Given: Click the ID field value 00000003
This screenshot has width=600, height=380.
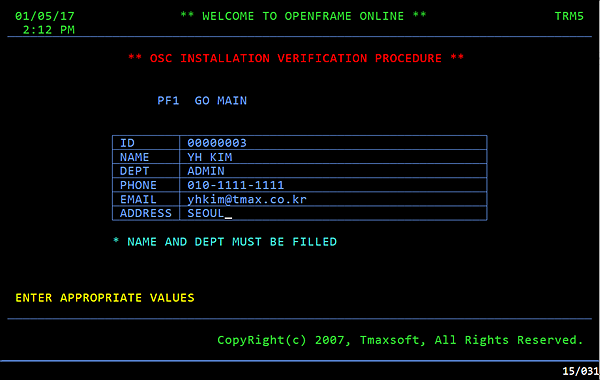Looking at the screenshot, I should tap(333, 143).
